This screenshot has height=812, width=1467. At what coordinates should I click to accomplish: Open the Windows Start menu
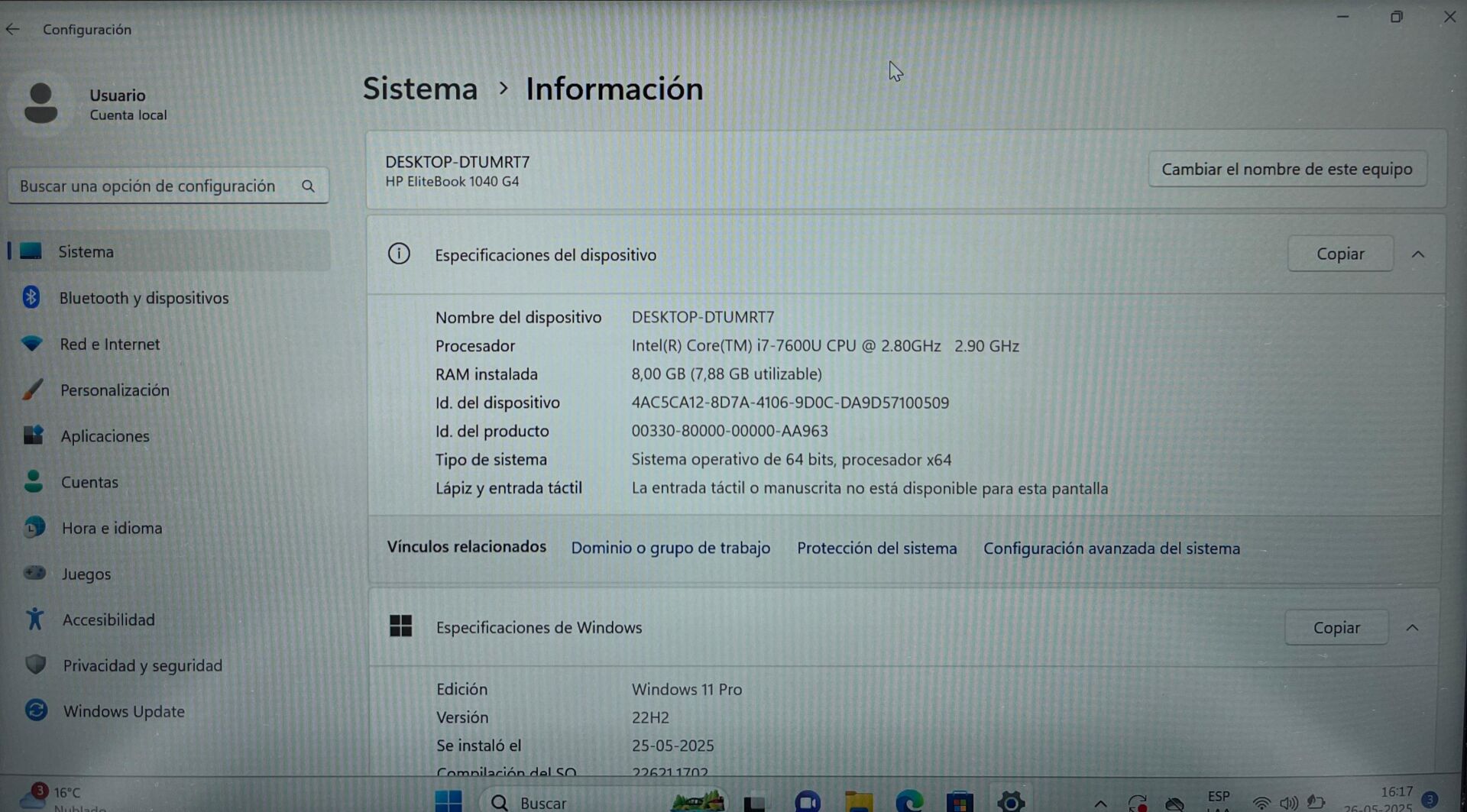click(449, 801)
